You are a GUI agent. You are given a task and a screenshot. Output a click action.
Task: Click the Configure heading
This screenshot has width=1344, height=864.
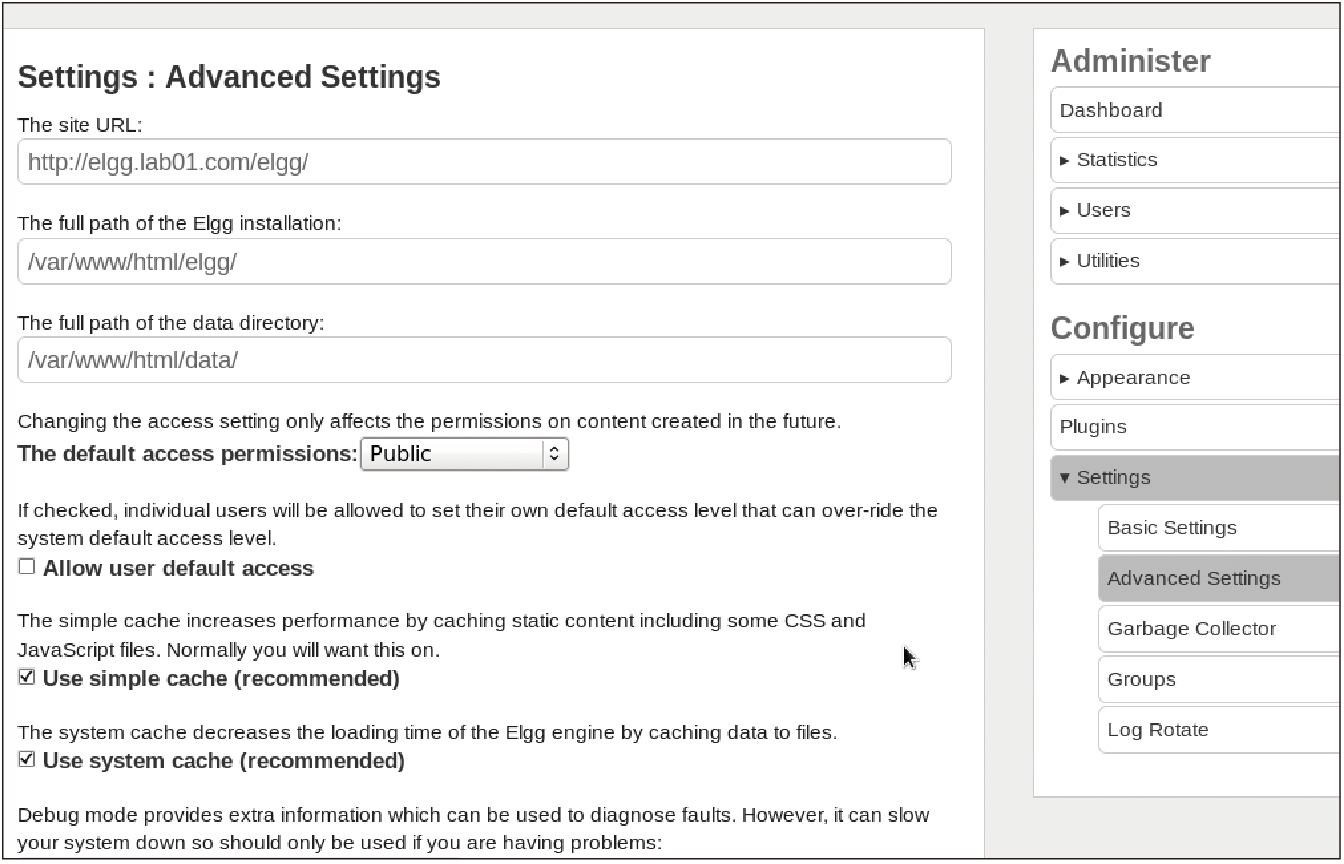click(x=1123, y=329)
